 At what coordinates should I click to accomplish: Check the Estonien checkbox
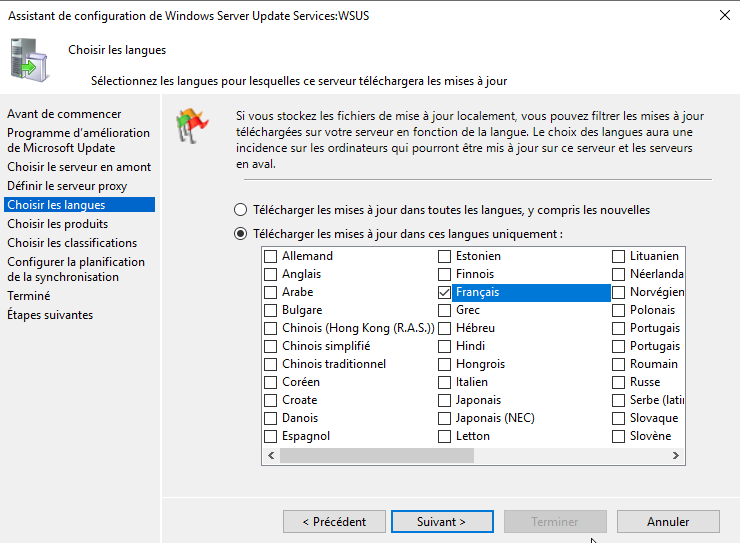pyautogui.click(x=444, y=256)
